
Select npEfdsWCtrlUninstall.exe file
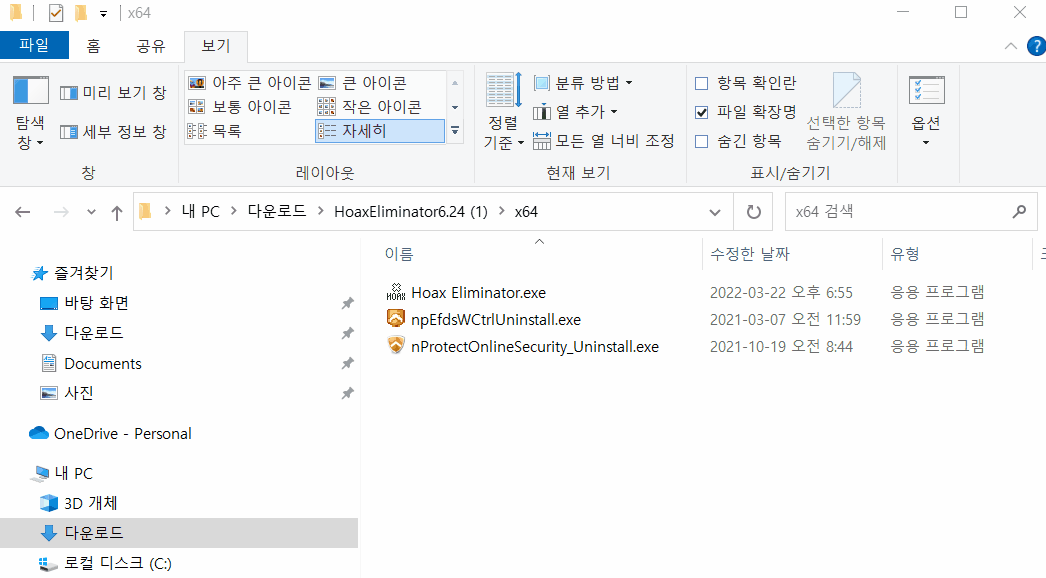pos(496,320)
